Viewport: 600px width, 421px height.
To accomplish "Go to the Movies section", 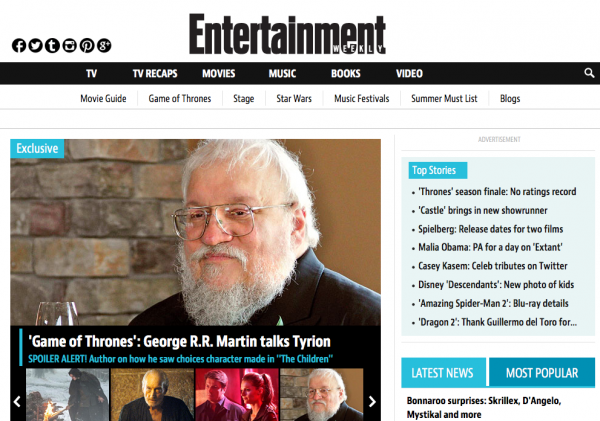I will pyautogui.click(x=218, y=73).
